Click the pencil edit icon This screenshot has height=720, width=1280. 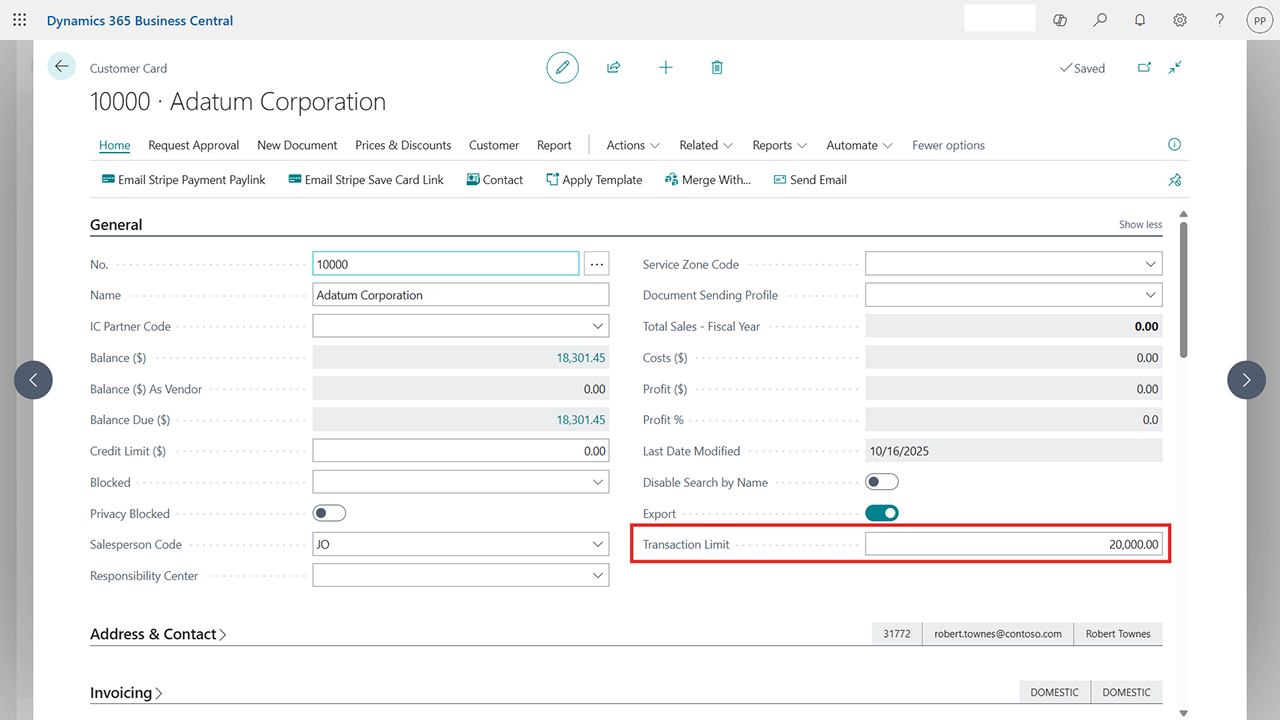[562, 67]
